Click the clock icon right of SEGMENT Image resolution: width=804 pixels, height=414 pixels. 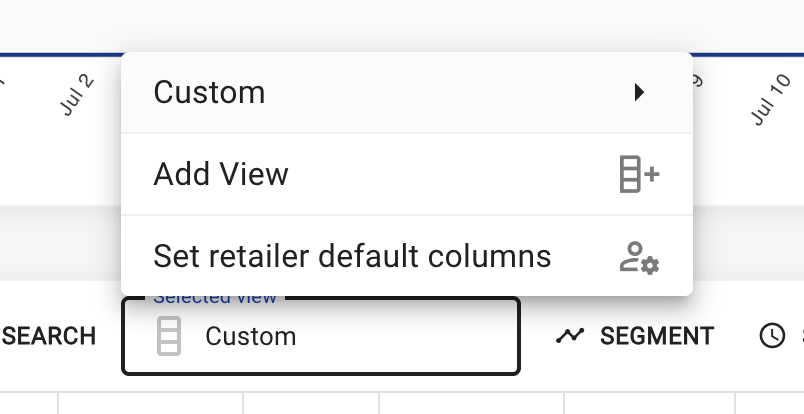pyautogui.click(x=772, y=336)
